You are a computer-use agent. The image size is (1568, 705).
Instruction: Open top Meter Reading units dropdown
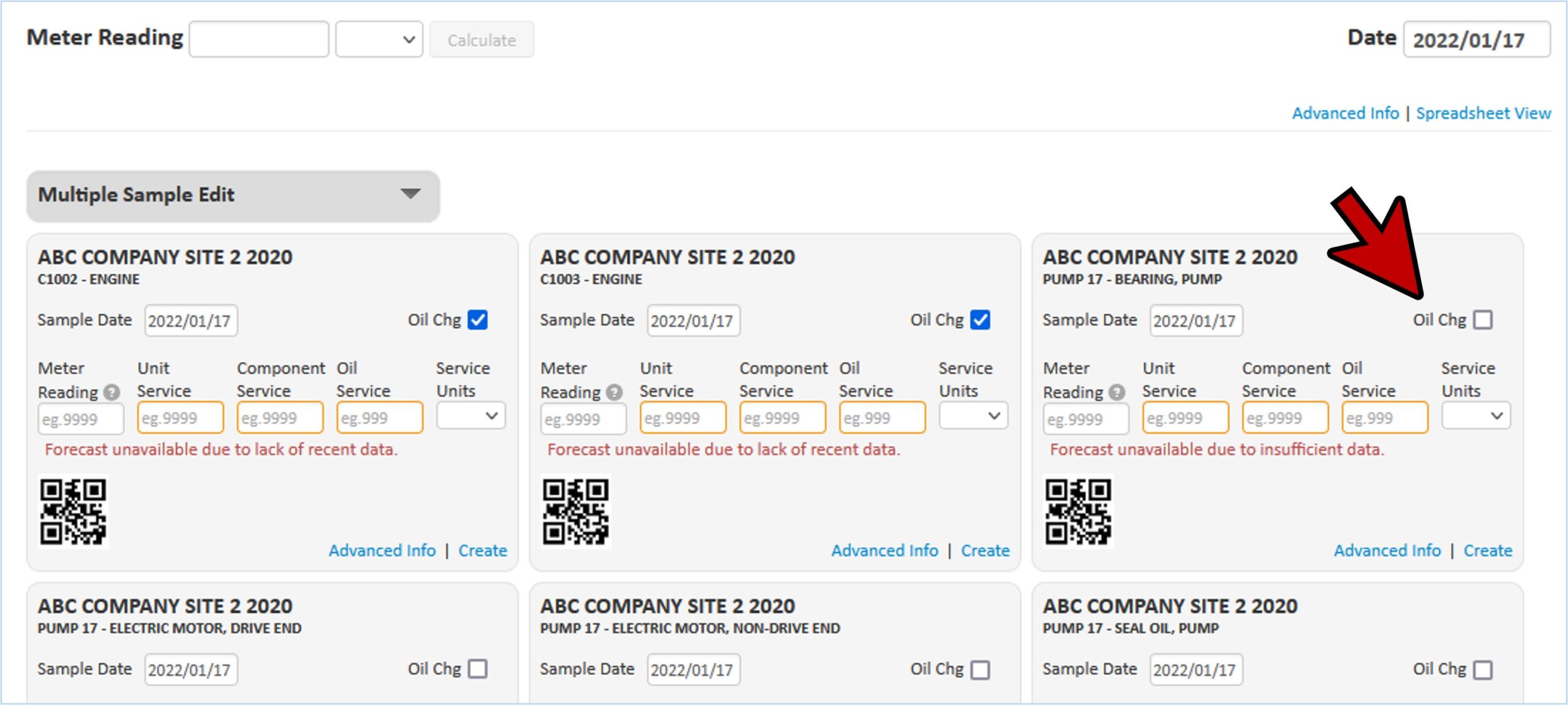point(379,40)
